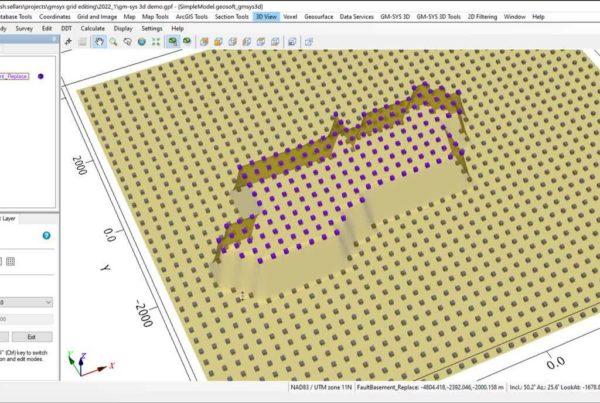Open the Map menu
Image resolution: width=600 pixels, height=403 pixels.
pos(129,17)
